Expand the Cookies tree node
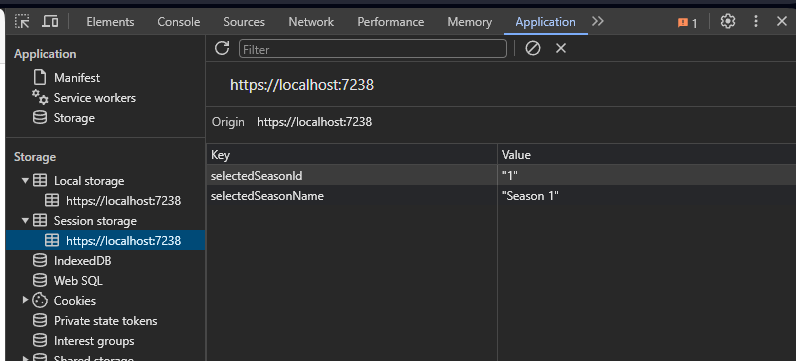The height and width of the screenshot is (361, 796). (25, 300)
